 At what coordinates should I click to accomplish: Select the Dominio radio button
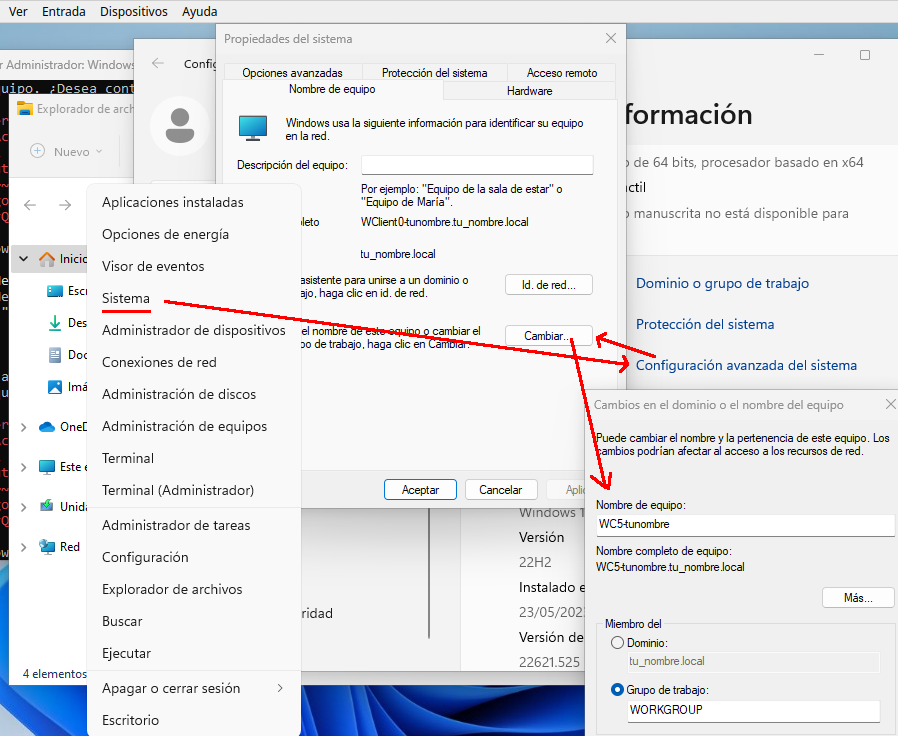618,643
